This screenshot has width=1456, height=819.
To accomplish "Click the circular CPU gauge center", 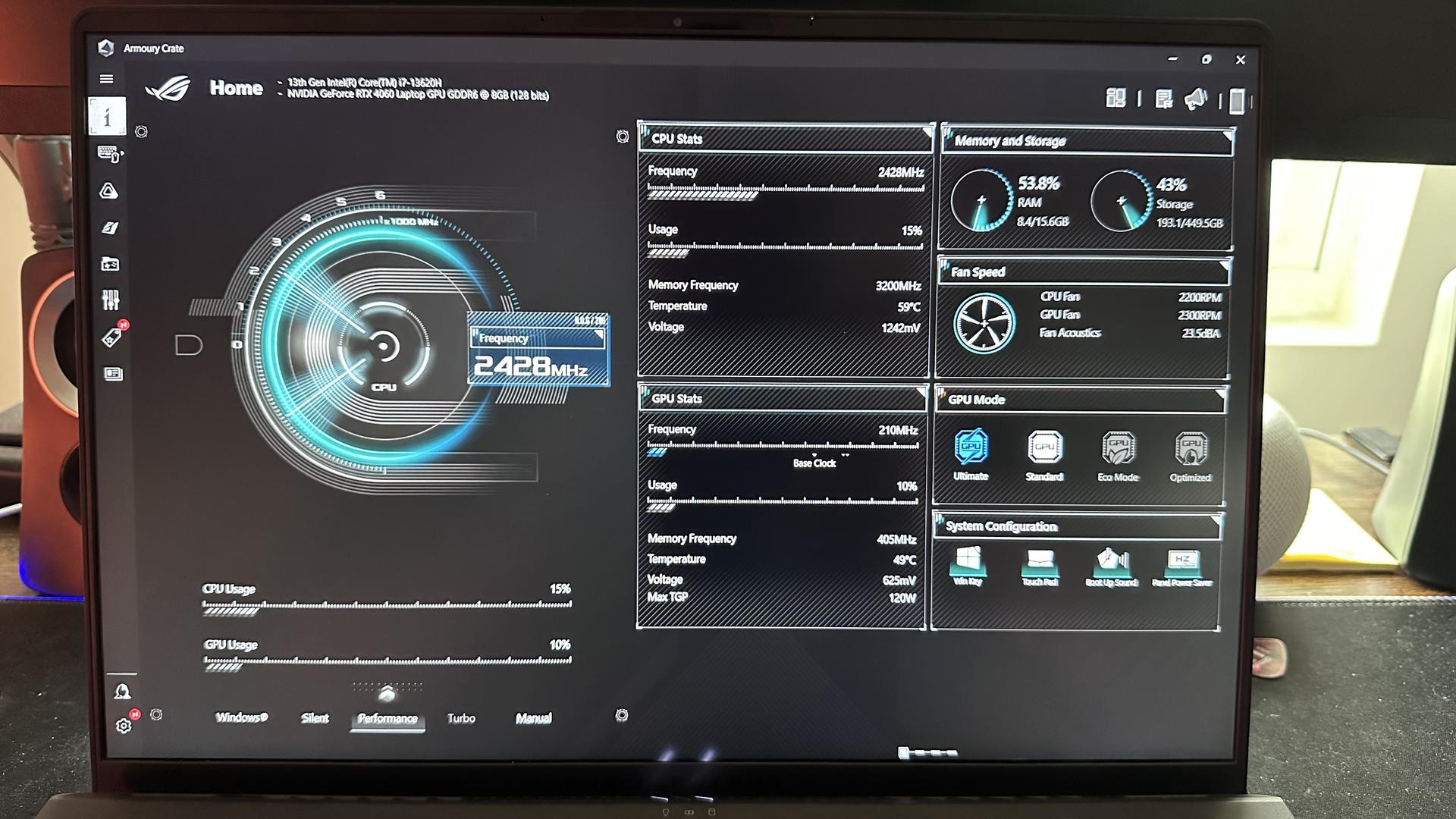I will [384, 347].
